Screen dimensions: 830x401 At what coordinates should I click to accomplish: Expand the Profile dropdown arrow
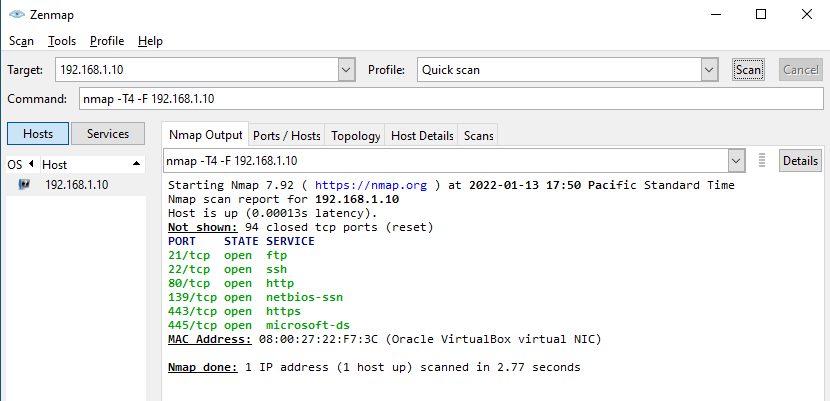click(709, 70)
